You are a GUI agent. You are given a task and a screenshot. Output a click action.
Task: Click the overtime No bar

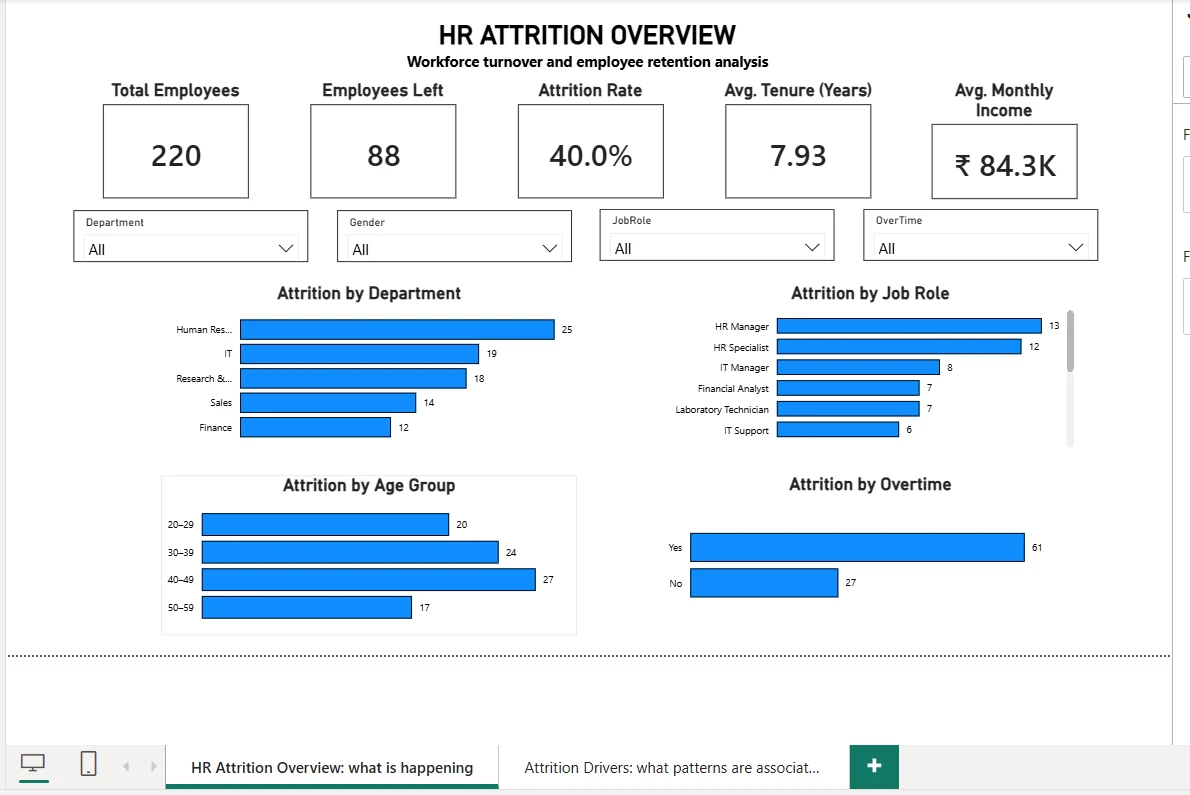pyautogui.click(x=764, y=583)
